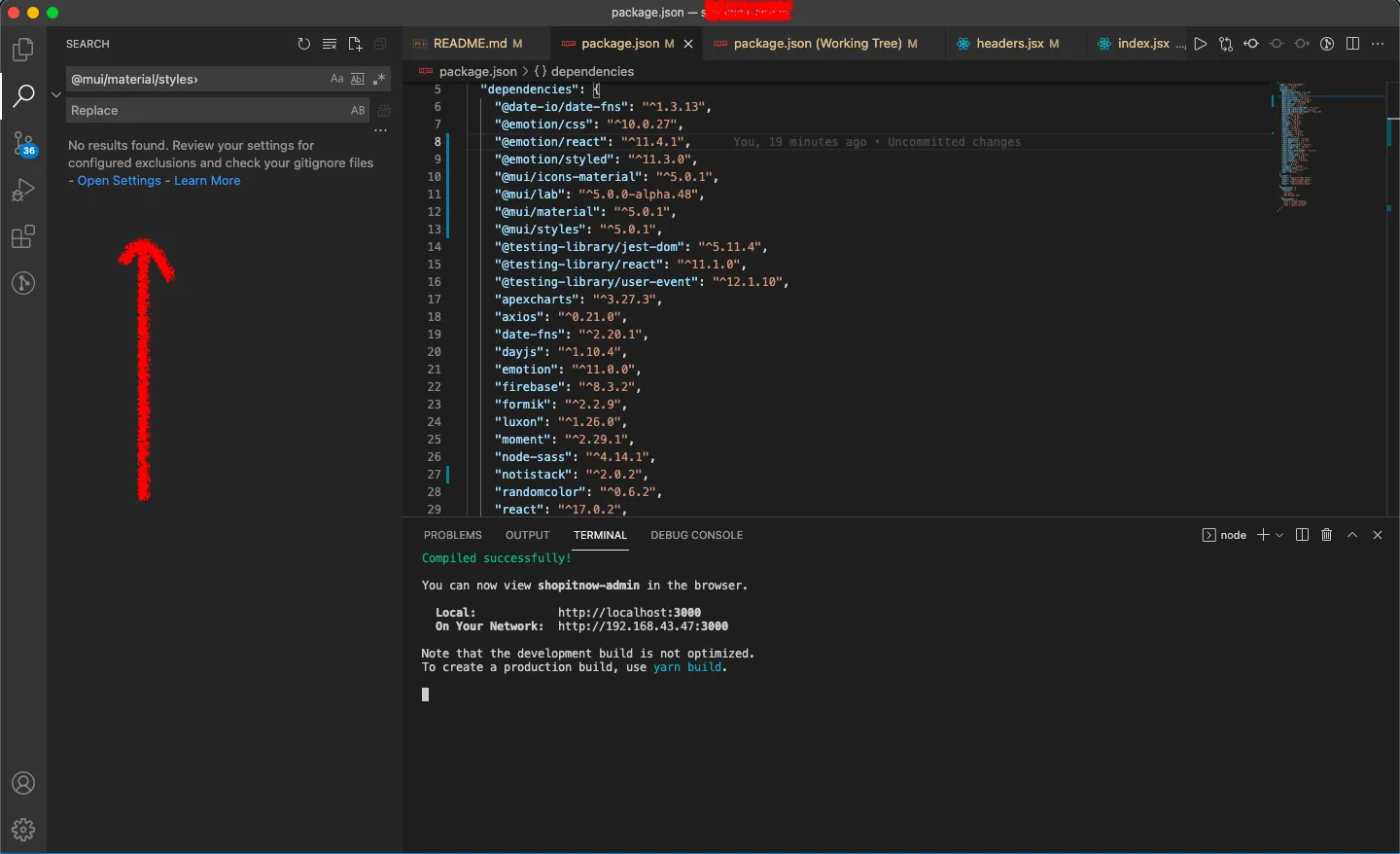This screenshot has width=1400, height=854.
Task: Click the Open Settings link
Action: tap(120, 181)
